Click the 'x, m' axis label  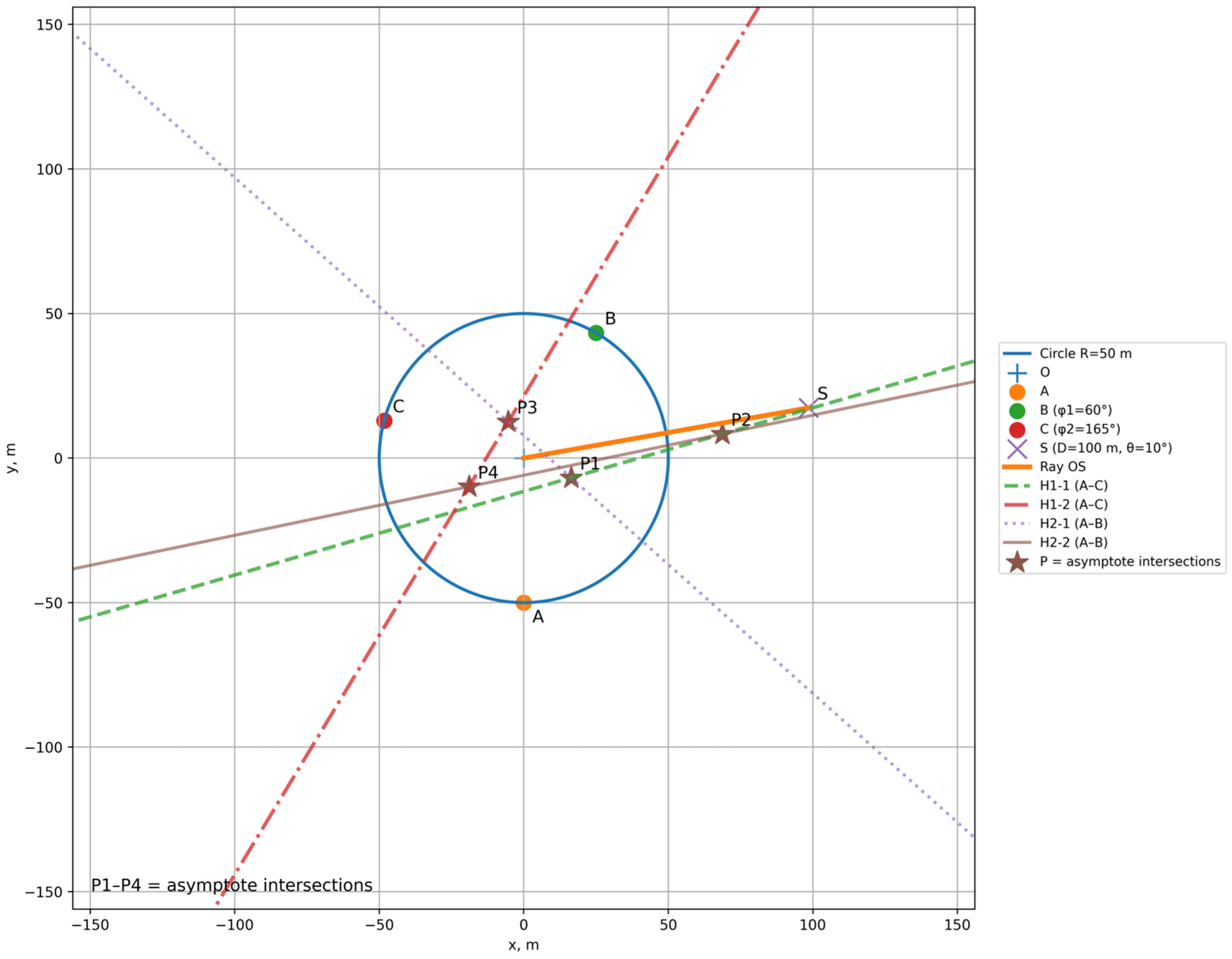tap(523, 945)
